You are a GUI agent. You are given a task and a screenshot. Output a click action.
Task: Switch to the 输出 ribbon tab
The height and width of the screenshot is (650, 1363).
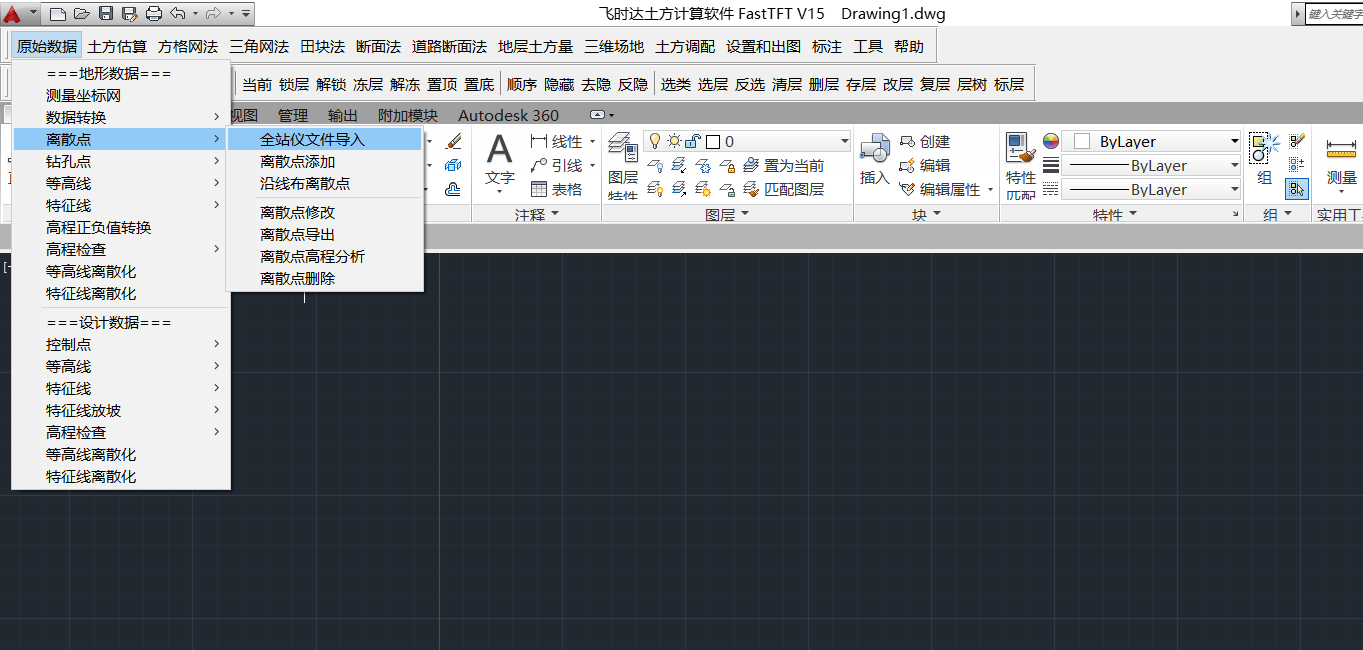pyautogui.click(x=343, y=115)
